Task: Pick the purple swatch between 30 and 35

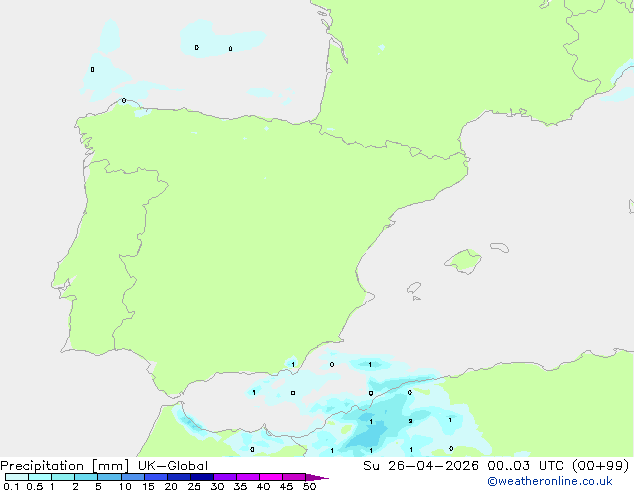Action: tap(224, 477)
